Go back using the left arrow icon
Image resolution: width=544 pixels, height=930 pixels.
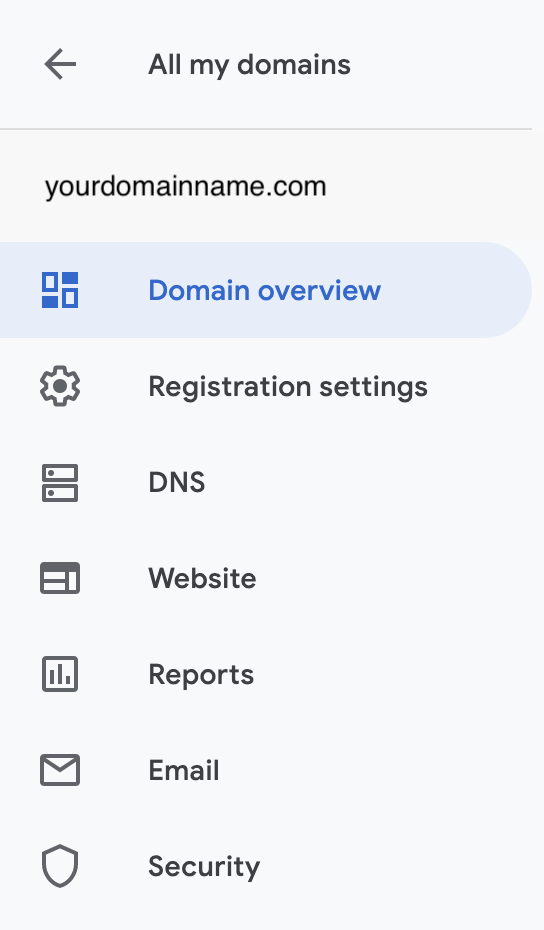pyautogui.click(x=60, y=64)
